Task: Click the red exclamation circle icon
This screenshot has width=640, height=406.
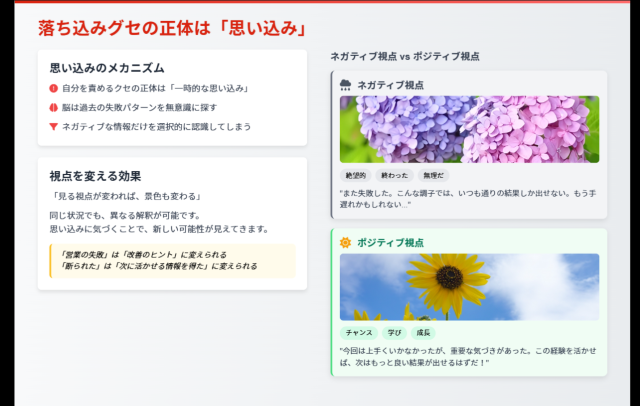Action: click(x=53, y=88)
